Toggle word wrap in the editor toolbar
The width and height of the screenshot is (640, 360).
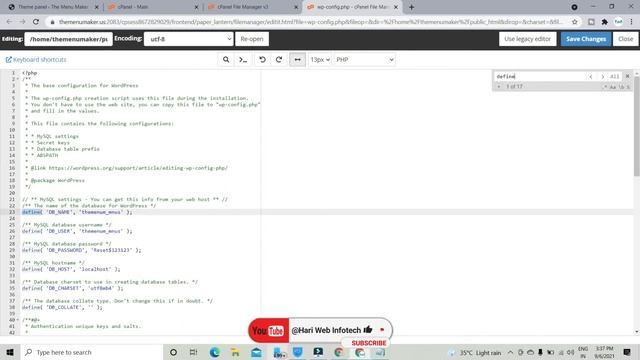pyautogui.click(x=298, y=60)
